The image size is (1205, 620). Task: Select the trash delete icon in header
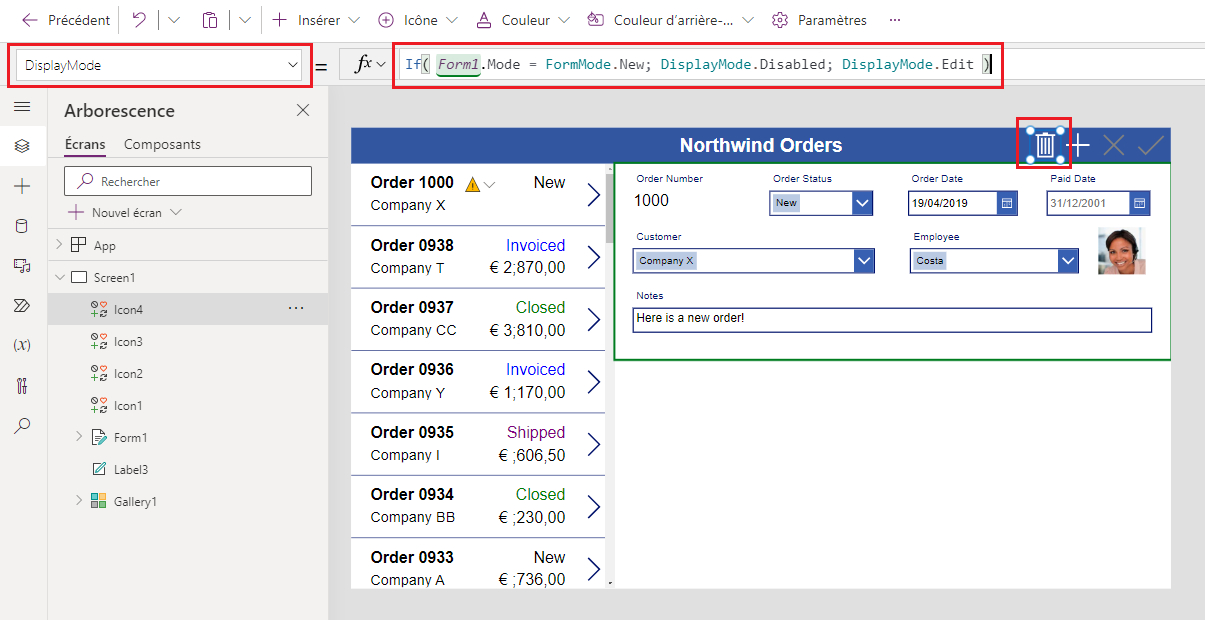pyautogui.click(x=1045, y=145)
